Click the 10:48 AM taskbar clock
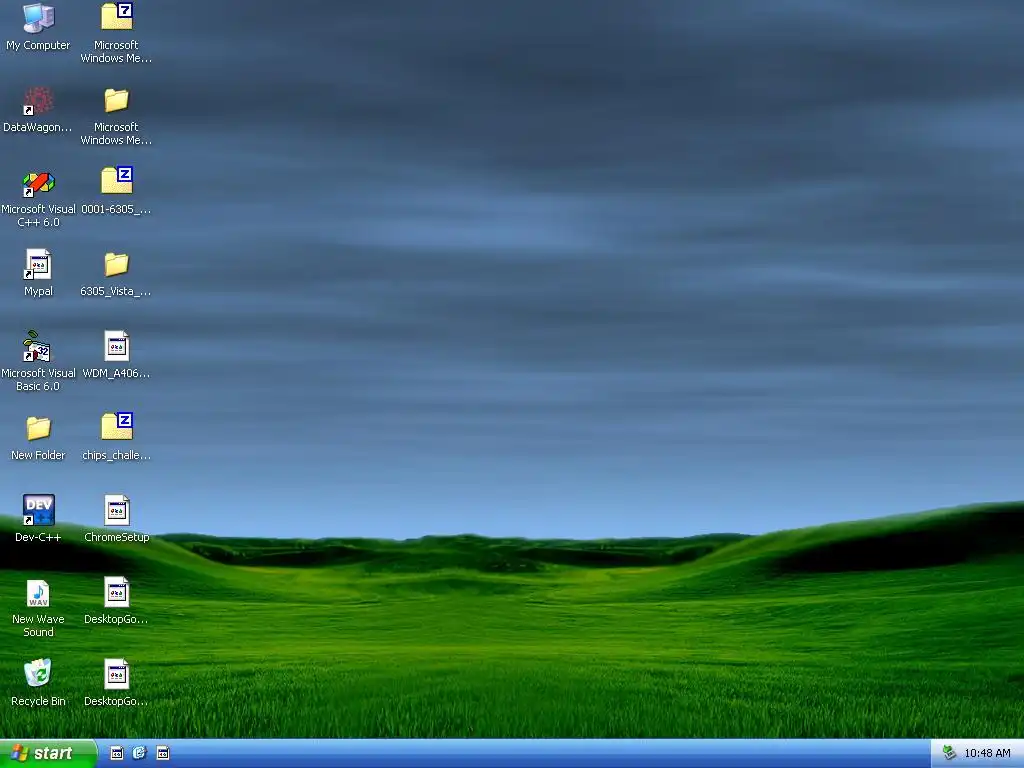Viewport: 1024px width, 768px height. coord(987,753)
